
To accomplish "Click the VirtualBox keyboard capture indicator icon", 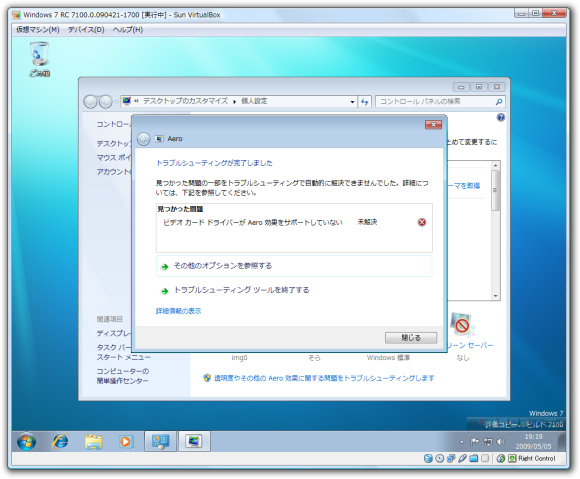I will point(512,459).
